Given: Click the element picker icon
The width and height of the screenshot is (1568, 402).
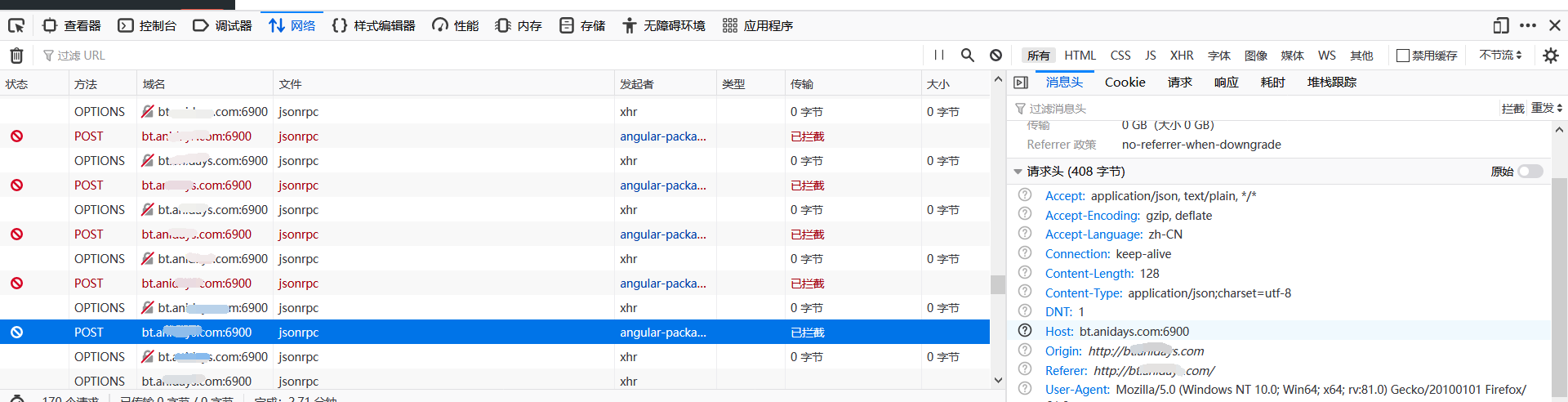Looking at the screenshot, I should point(16,25).
